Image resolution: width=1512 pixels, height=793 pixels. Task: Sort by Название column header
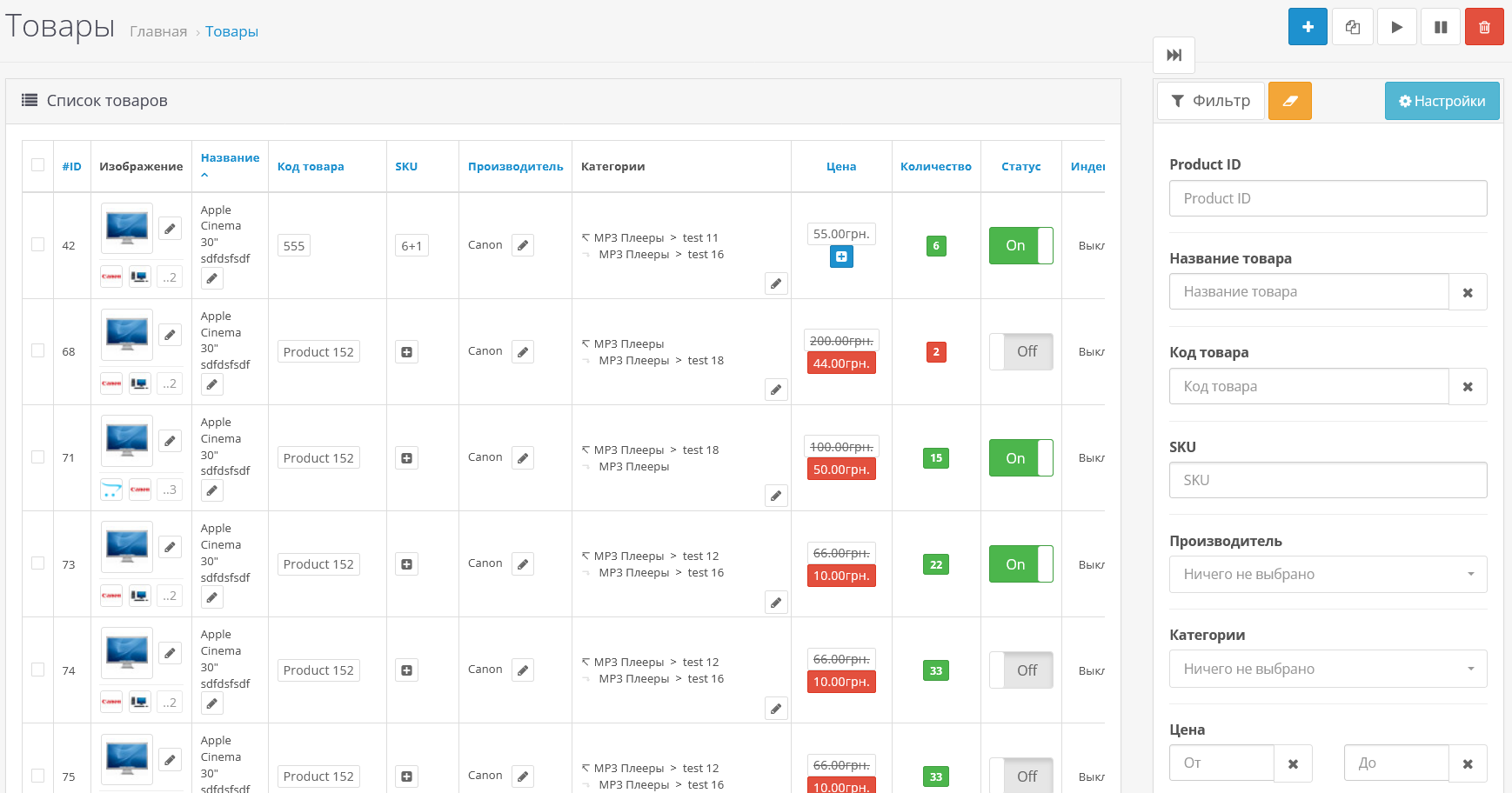pos(230,158)
